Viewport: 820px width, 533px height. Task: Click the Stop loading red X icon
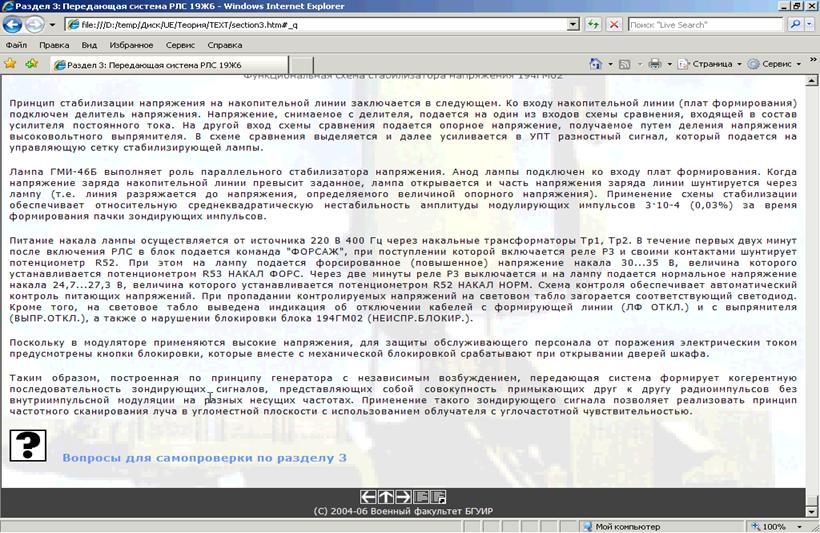613,24
